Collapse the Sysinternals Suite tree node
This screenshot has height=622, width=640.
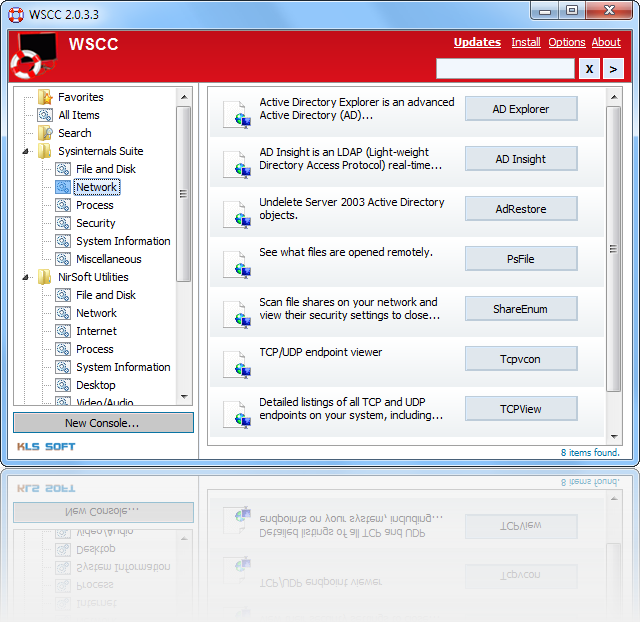[x=26, y=151]
